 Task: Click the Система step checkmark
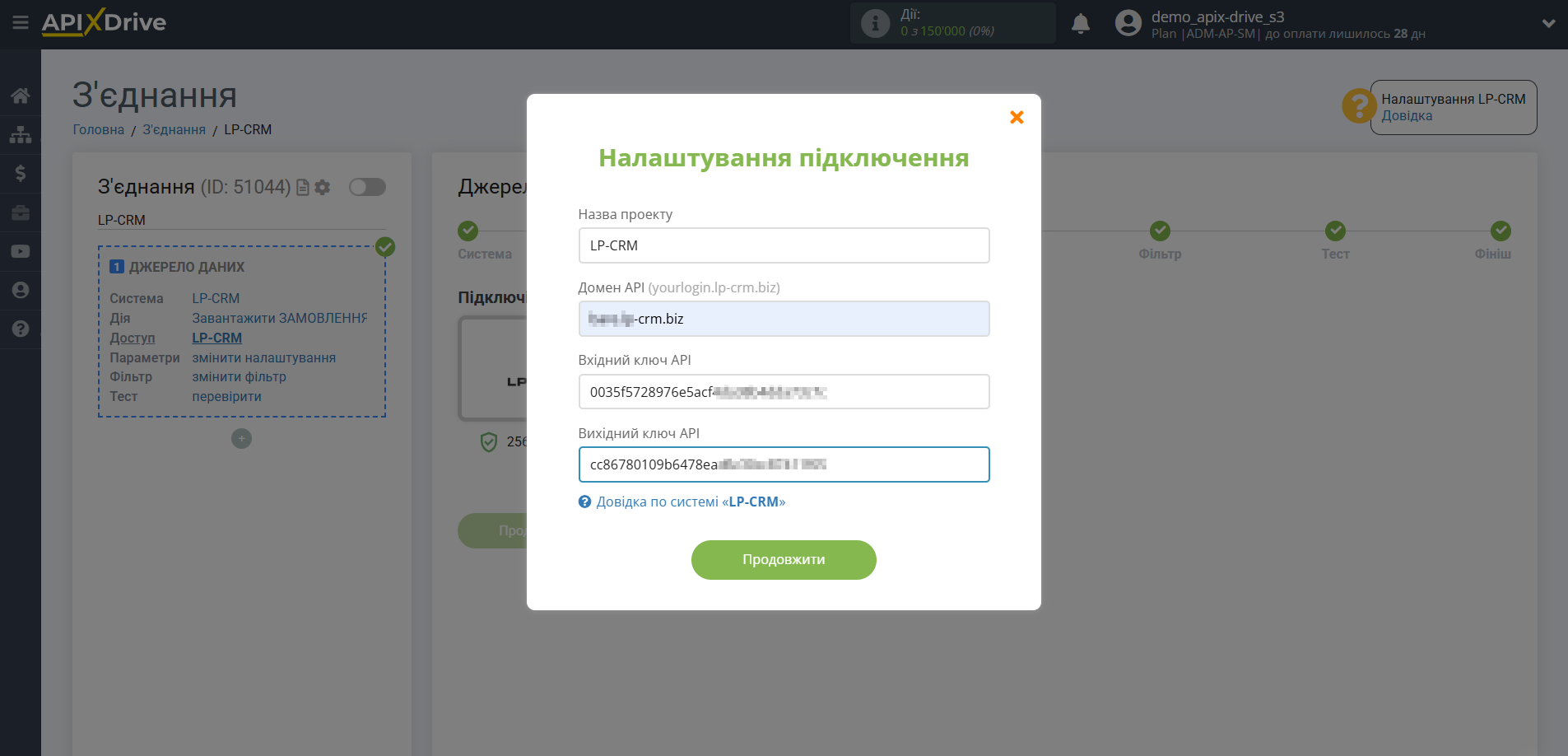(468, 231)
